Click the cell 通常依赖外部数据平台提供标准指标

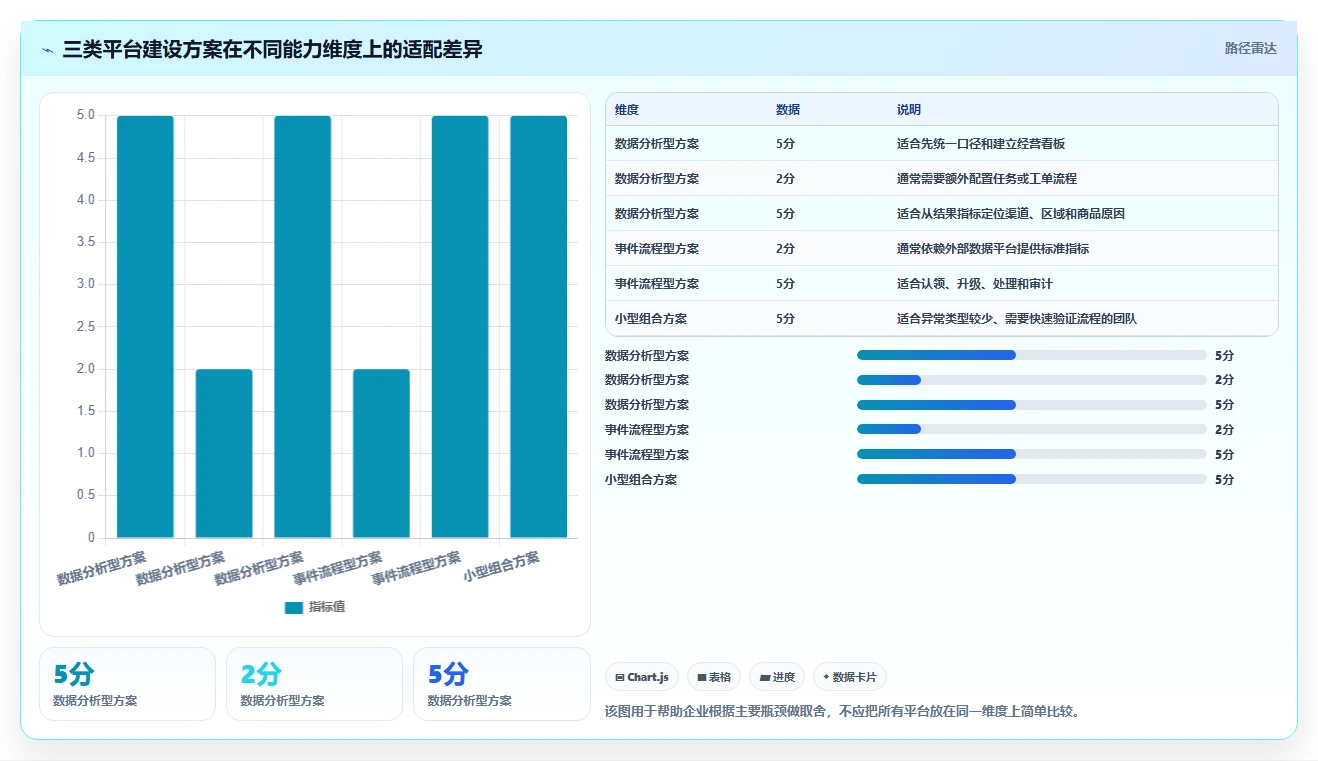993,249
